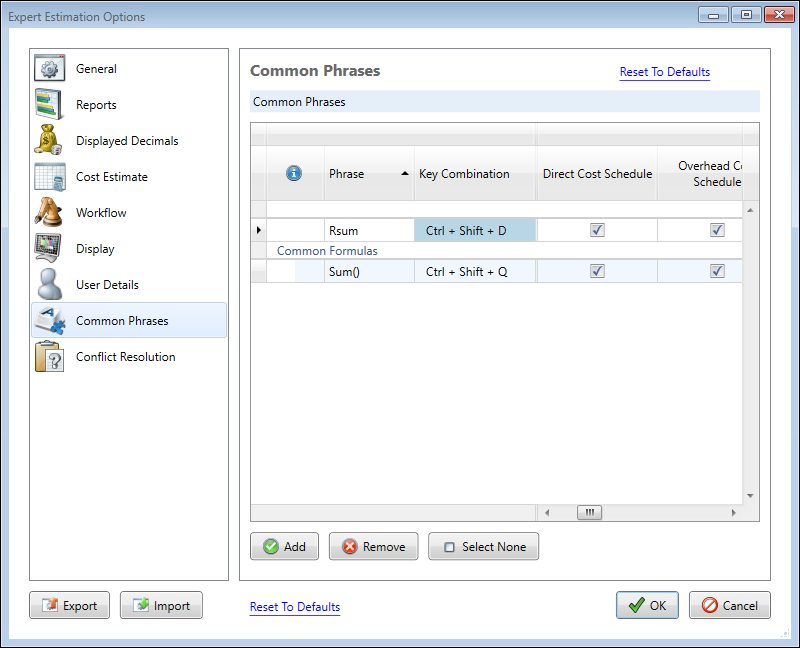The height and width of the screenshot is (648, 800).
Task: Toggle Direct Cost Schedule checkbox for Sum()
Action: pyautogui.click(x=597, y=271)
